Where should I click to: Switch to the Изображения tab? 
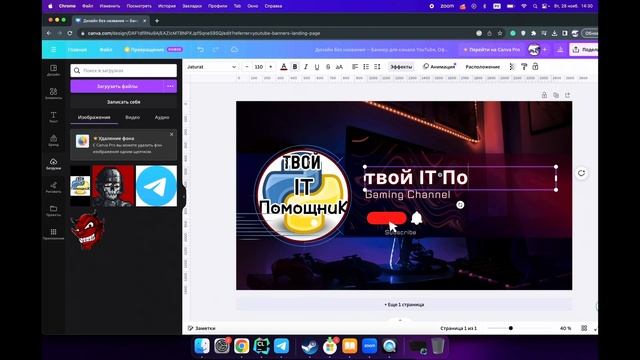click(x=94, y=117)
